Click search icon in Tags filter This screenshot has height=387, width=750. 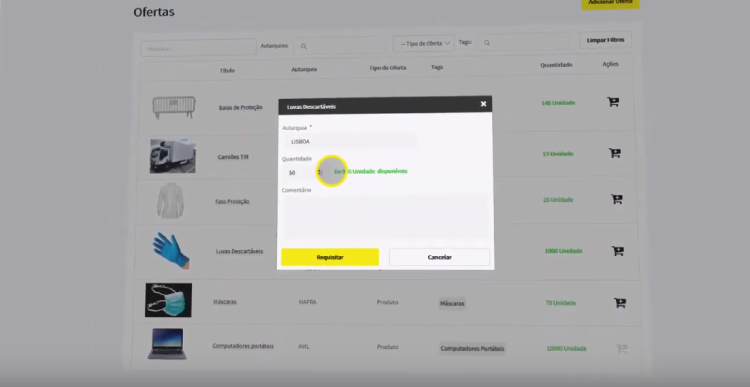pyautogui.click(x=487, y=43)
